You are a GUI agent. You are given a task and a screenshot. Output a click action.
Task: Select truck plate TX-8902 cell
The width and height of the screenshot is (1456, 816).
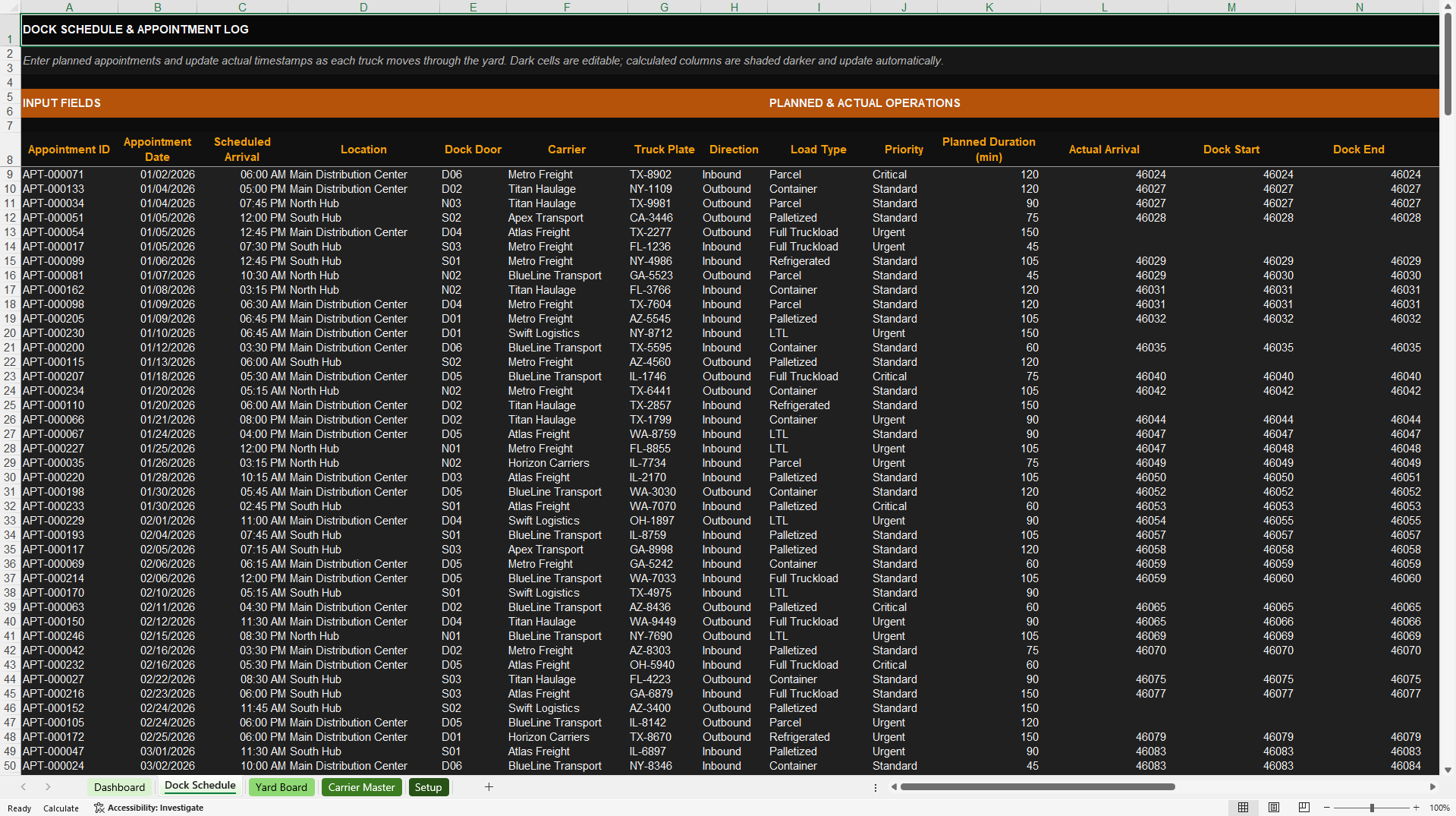[x=664, y=175]
